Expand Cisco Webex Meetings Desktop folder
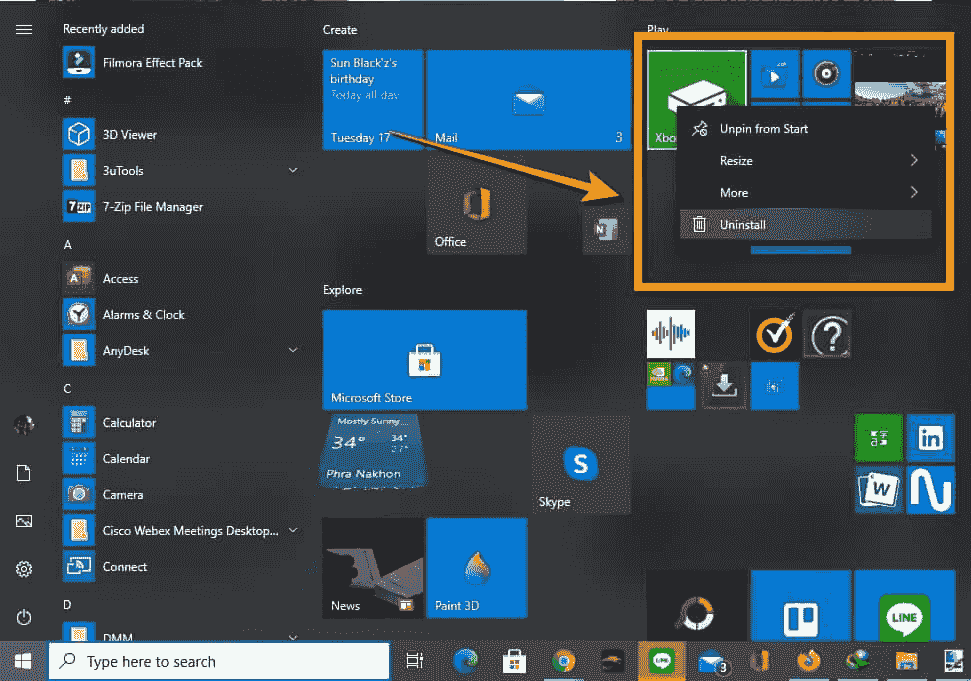This screenshot has width=971, height=681. [x=293, y=531]
